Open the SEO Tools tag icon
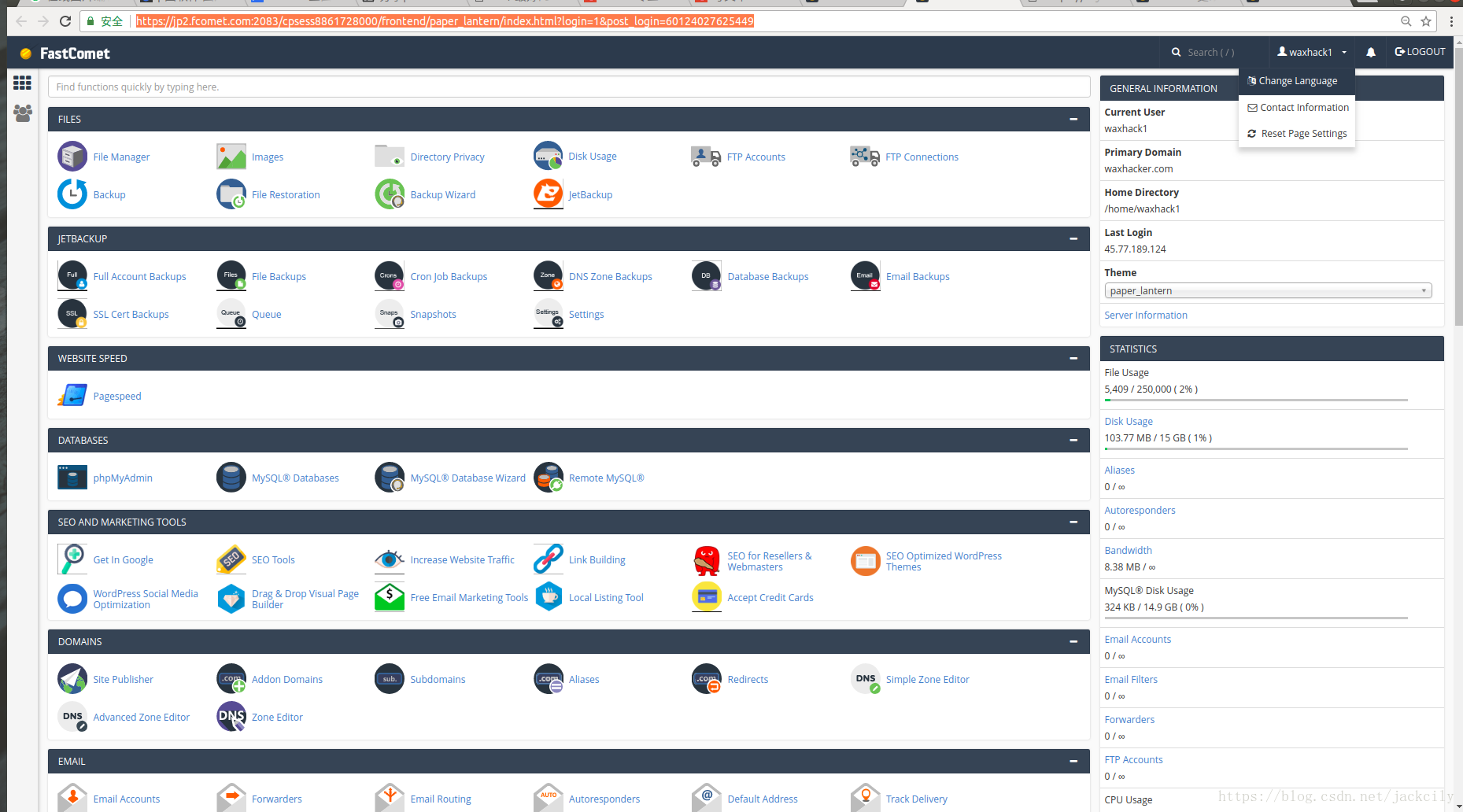This screenshot has height=812, width=1463. click(x=231, y=559)
